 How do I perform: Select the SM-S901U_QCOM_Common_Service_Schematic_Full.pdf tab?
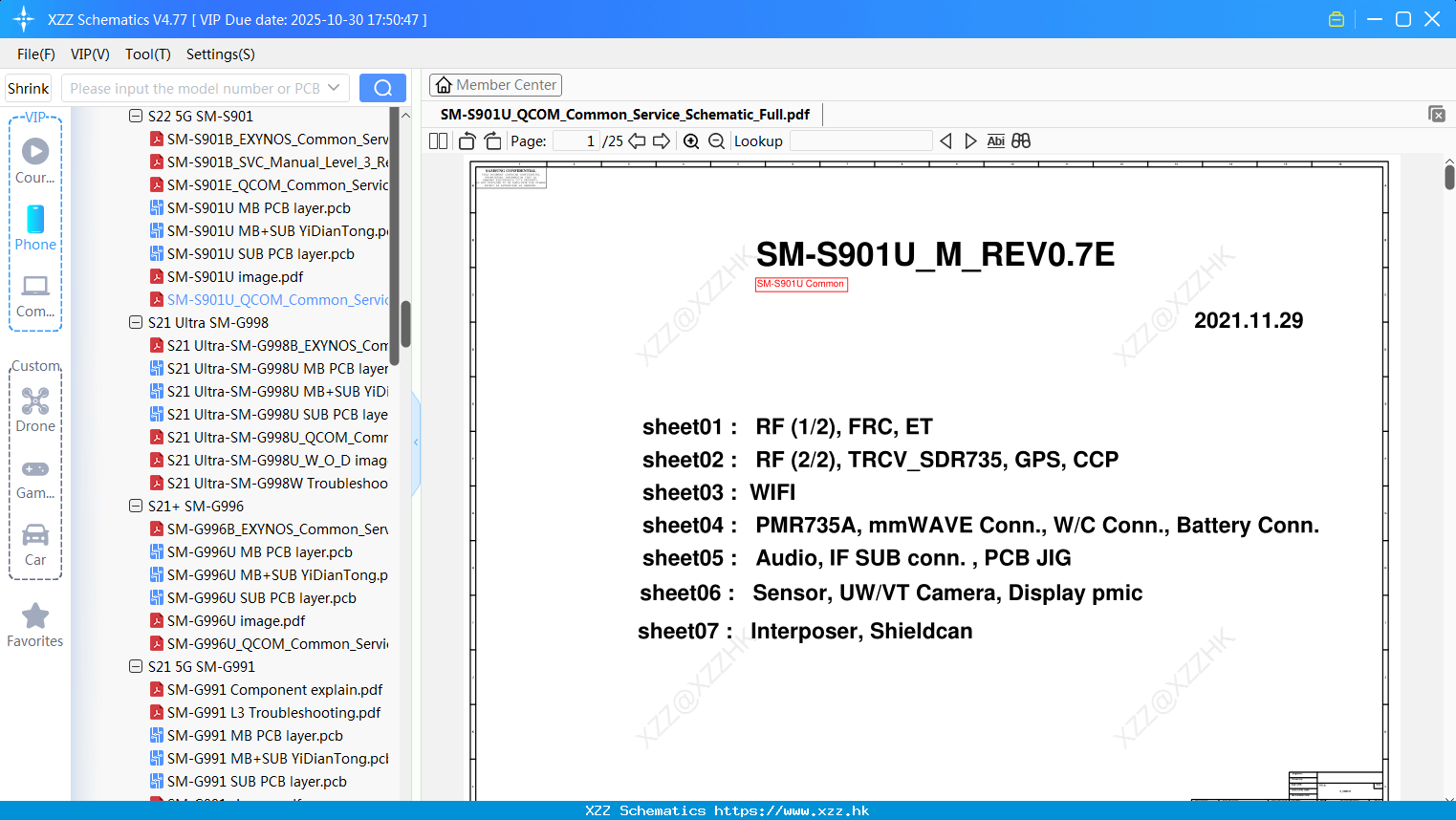(x=625, y=115)
